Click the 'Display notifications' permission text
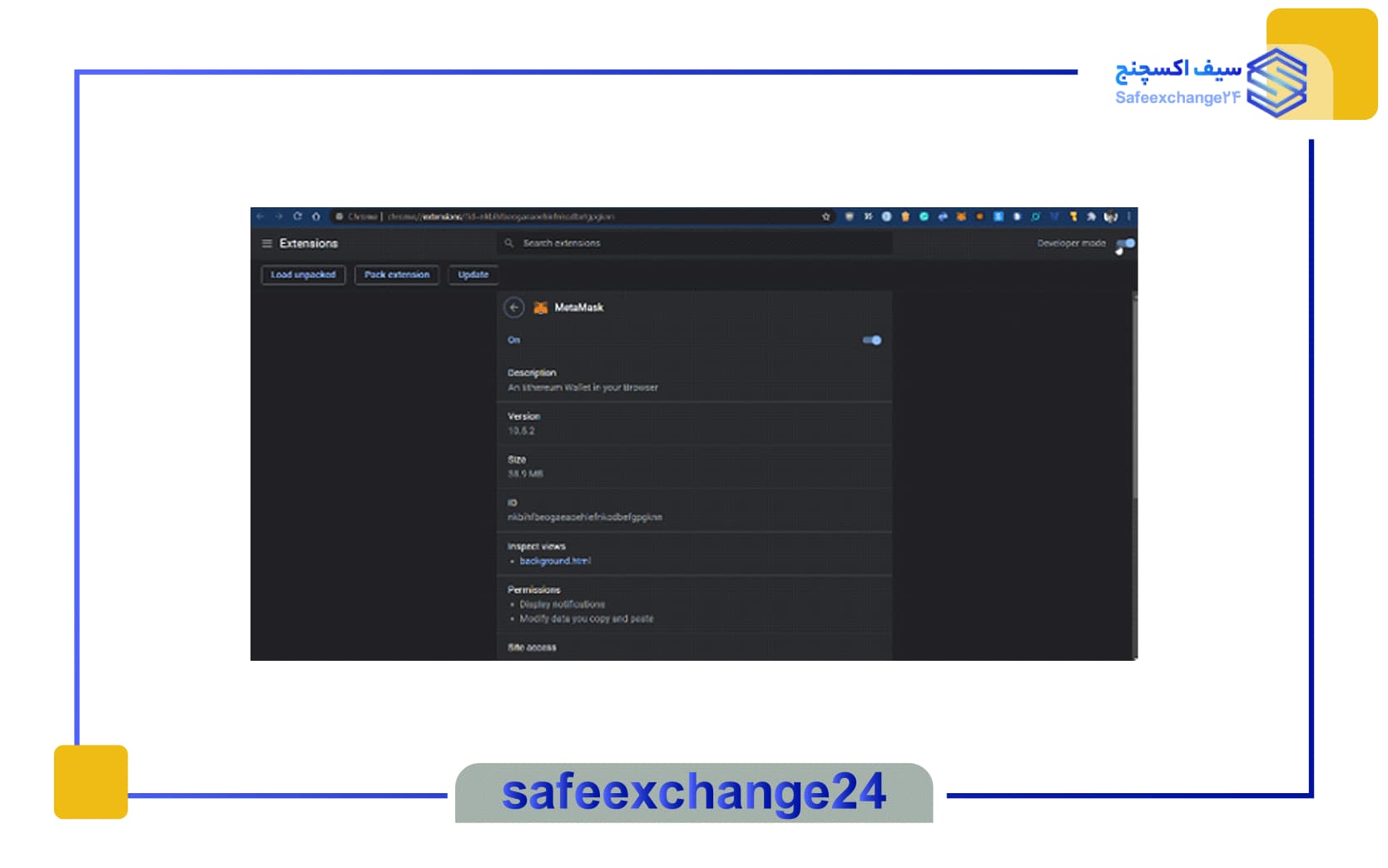The width and height of the screenshot is (1388, 868). click(563, 604)
